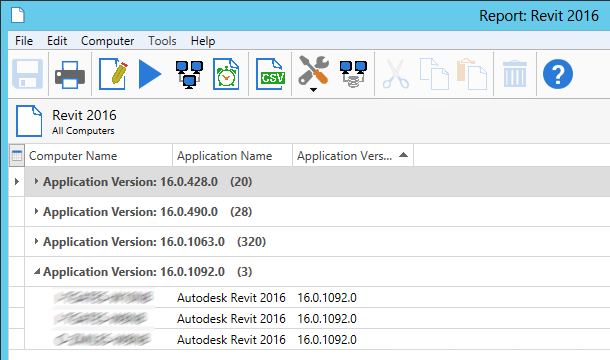Image resolution: width=610 pixels, height=360 pixels.
Task: Click the computers with database icon
Action: click(x=353, y=74)
